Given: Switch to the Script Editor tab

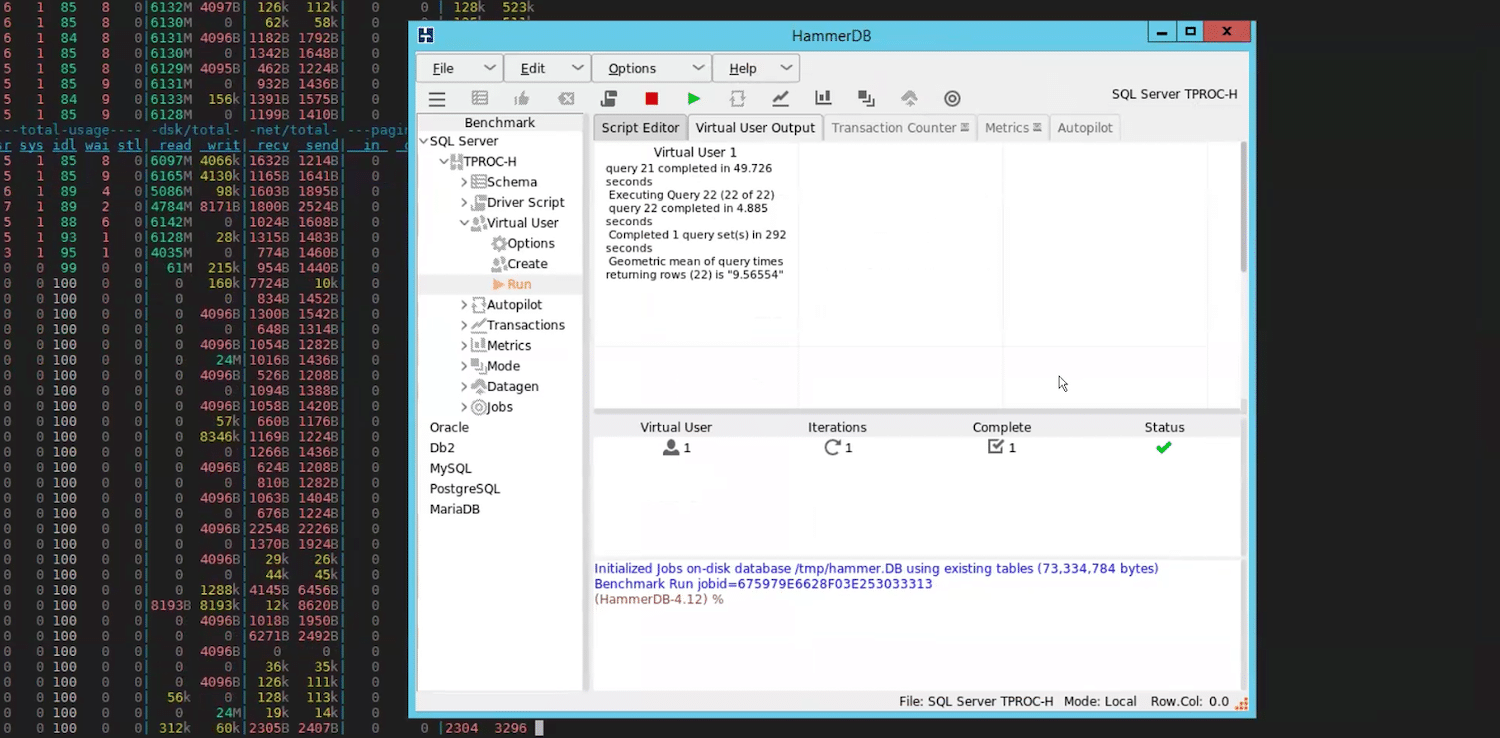Looking at the screenshot, I should [640, 128].
